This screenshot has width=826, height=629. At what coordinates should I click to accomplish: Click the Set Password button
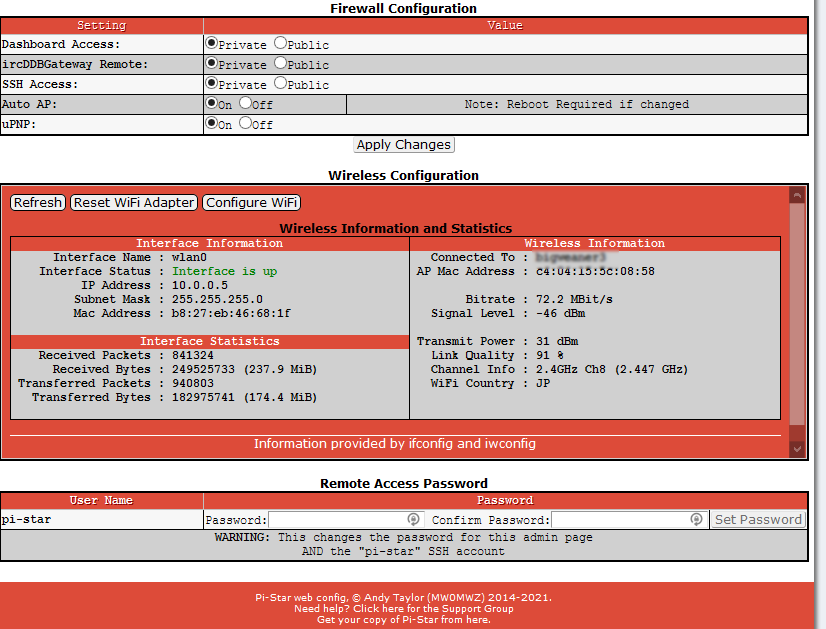pyautogui.click(x=758, y=520)
